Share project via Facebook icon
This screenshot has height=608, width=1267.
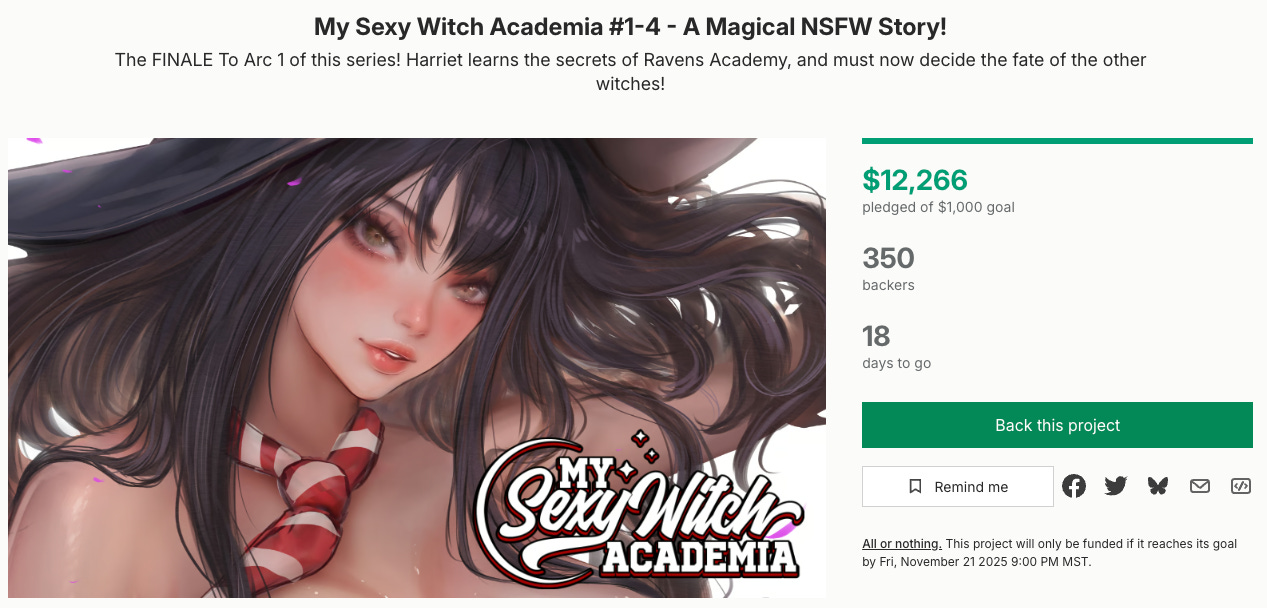(x=1074, y=487)
